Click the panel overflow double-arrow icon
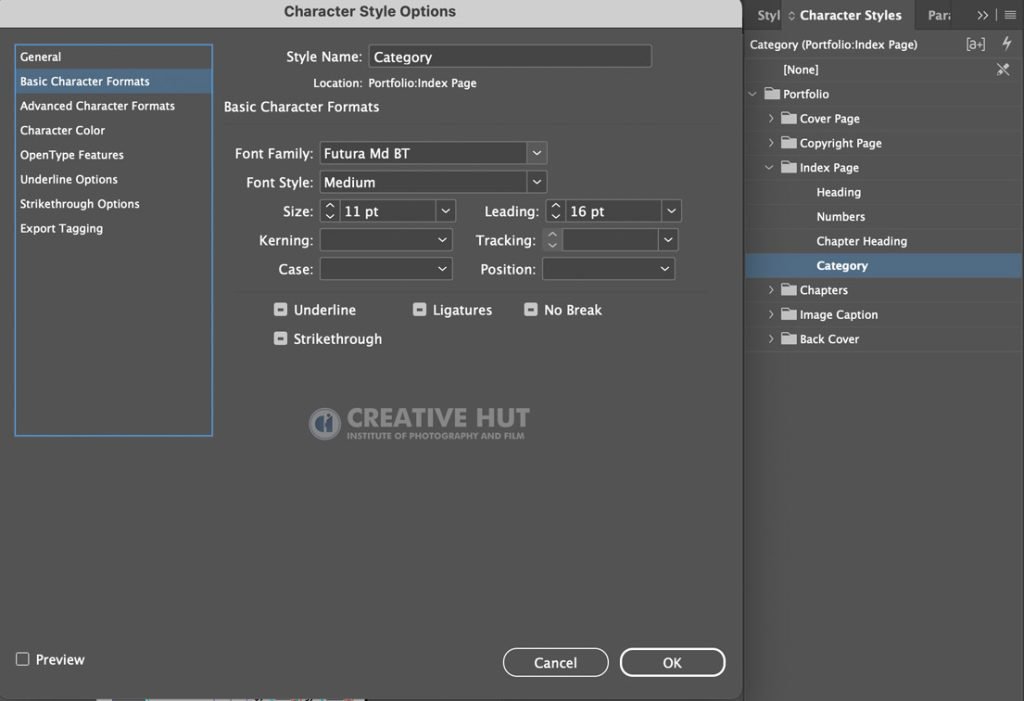Screen dimensions: 1024x701 click(982, 15)
